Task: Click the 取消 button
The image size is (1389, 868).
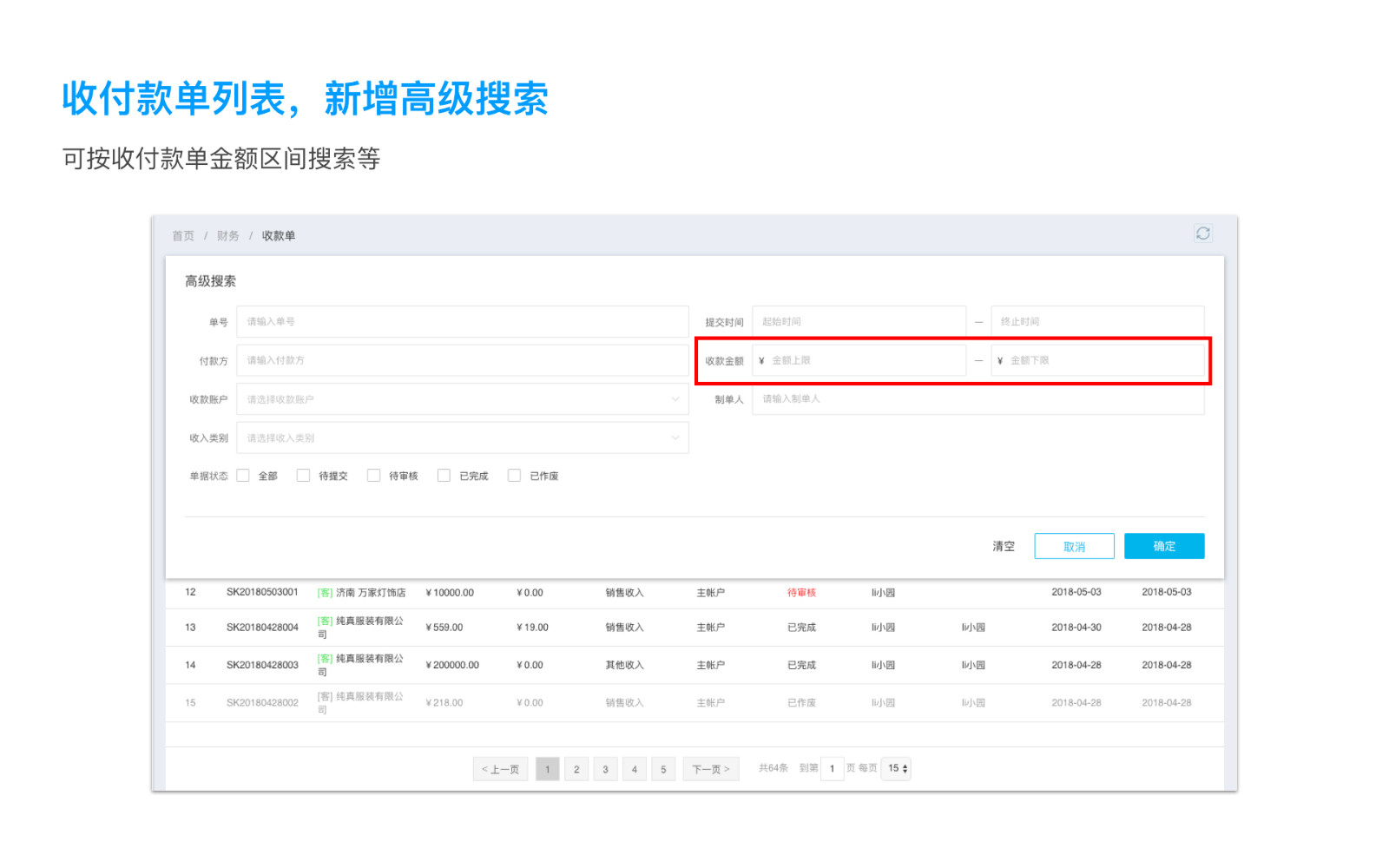Action: [x=1074, y=547]
